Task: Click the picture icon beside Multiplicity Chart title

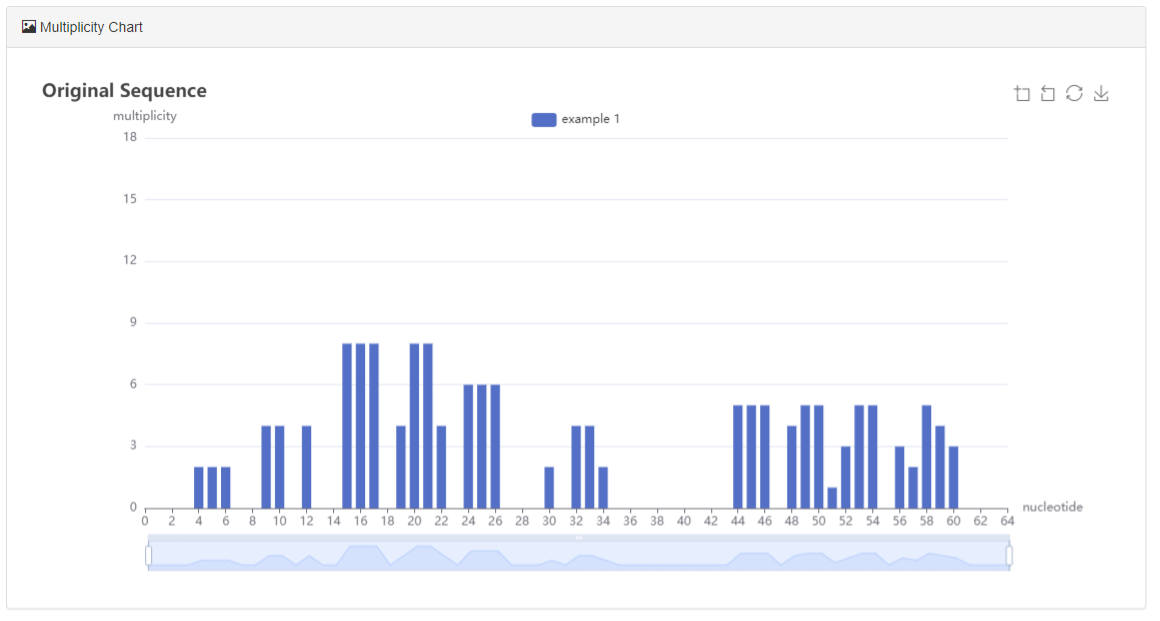Action: pyautogui.click(x=27, y=27)
